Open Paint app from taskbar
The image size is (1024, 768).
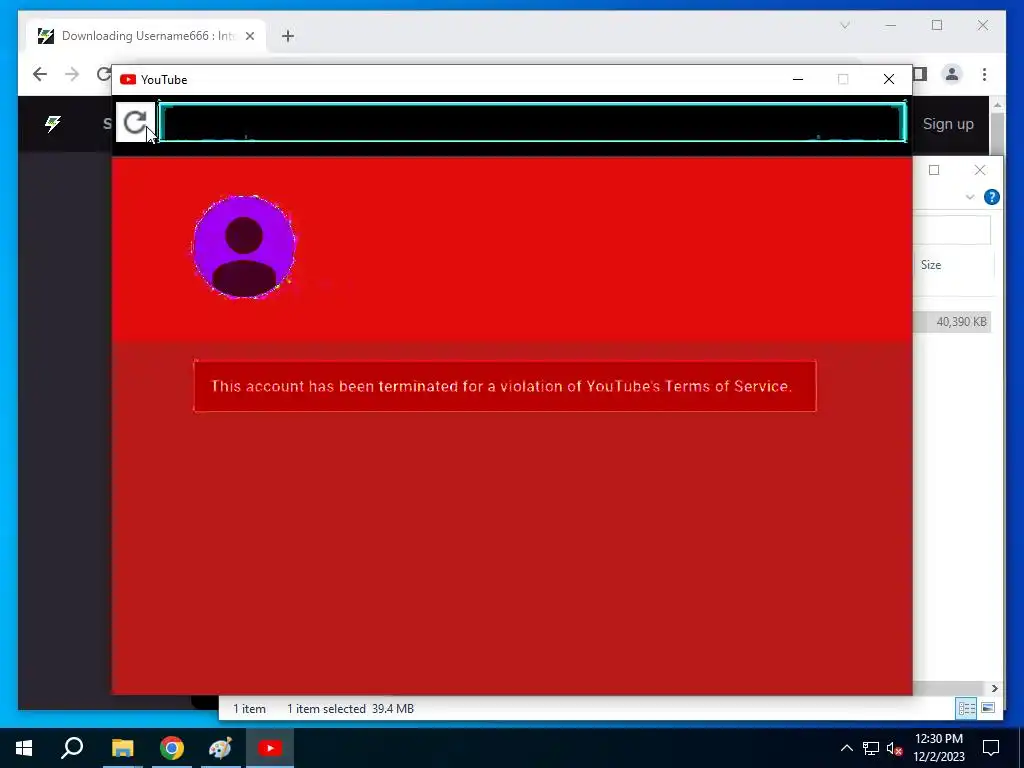pyautogui.click(x=221, y=748)
